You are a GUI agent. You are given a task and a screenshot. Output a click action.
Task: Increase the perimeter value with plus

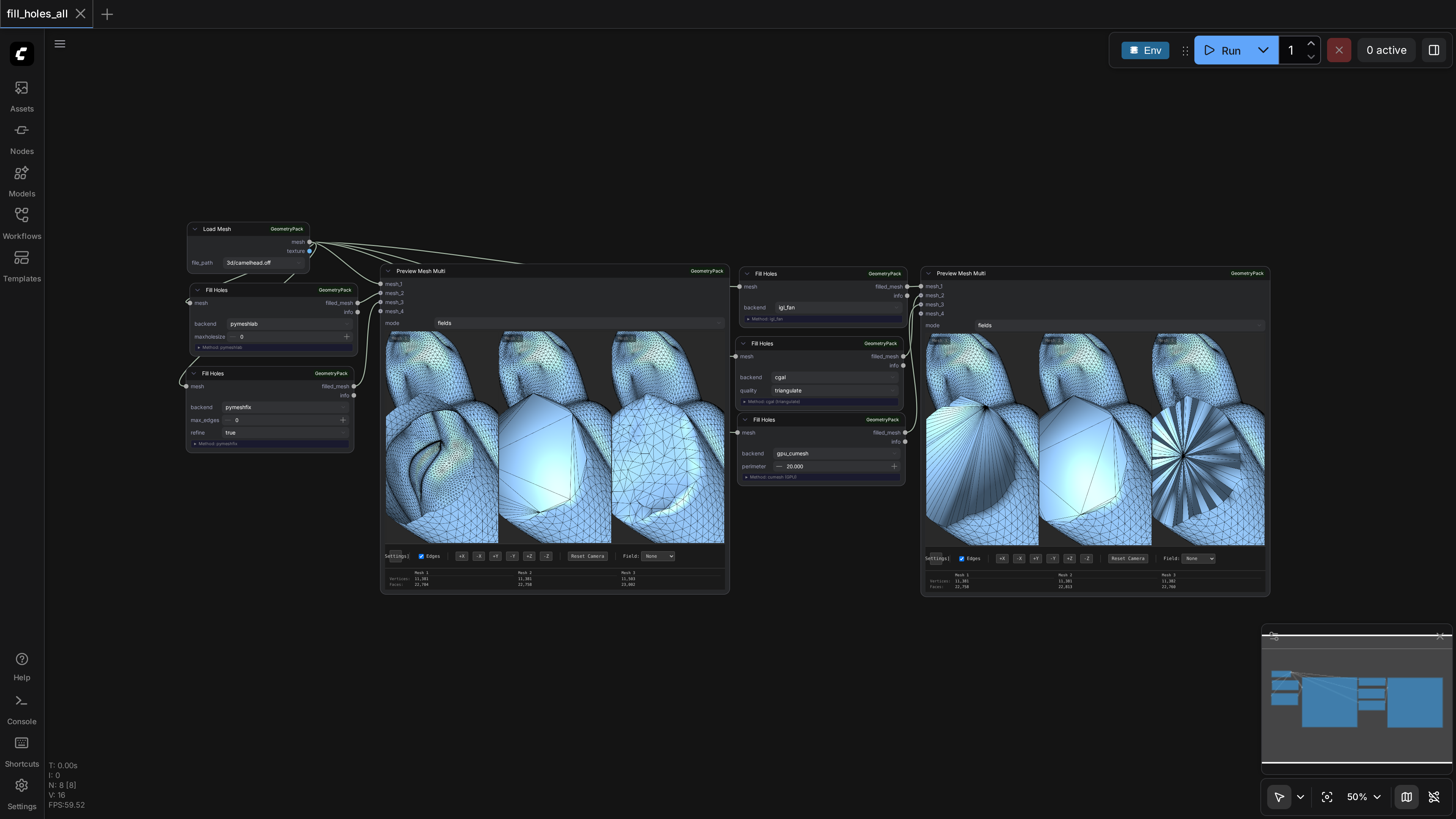[x=894, y=466]
